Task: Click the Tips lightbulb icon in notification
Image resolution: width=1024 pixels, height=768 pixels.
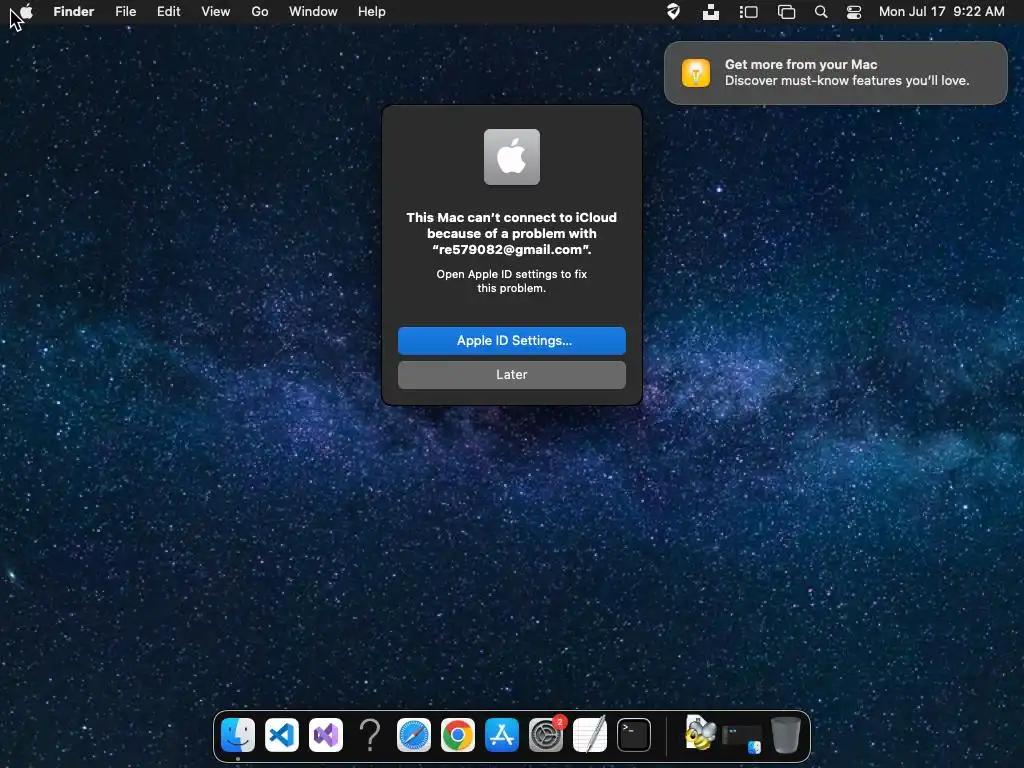Action: coord(696,72)
